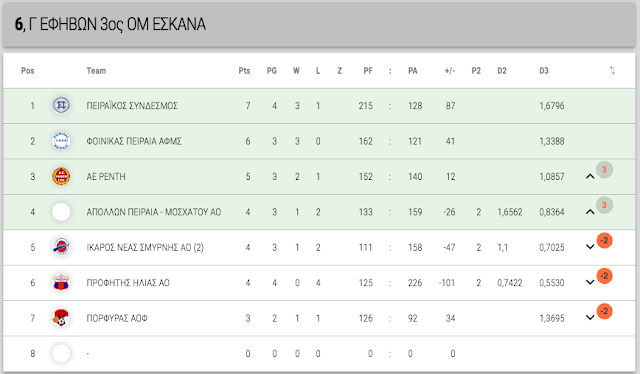Click the ΠΕΙΡΑΪΚΟΣ ΣΥΝΔΕΣΜΟΣ team logo
Screen dimensions: 640x374
pos(61,106)
